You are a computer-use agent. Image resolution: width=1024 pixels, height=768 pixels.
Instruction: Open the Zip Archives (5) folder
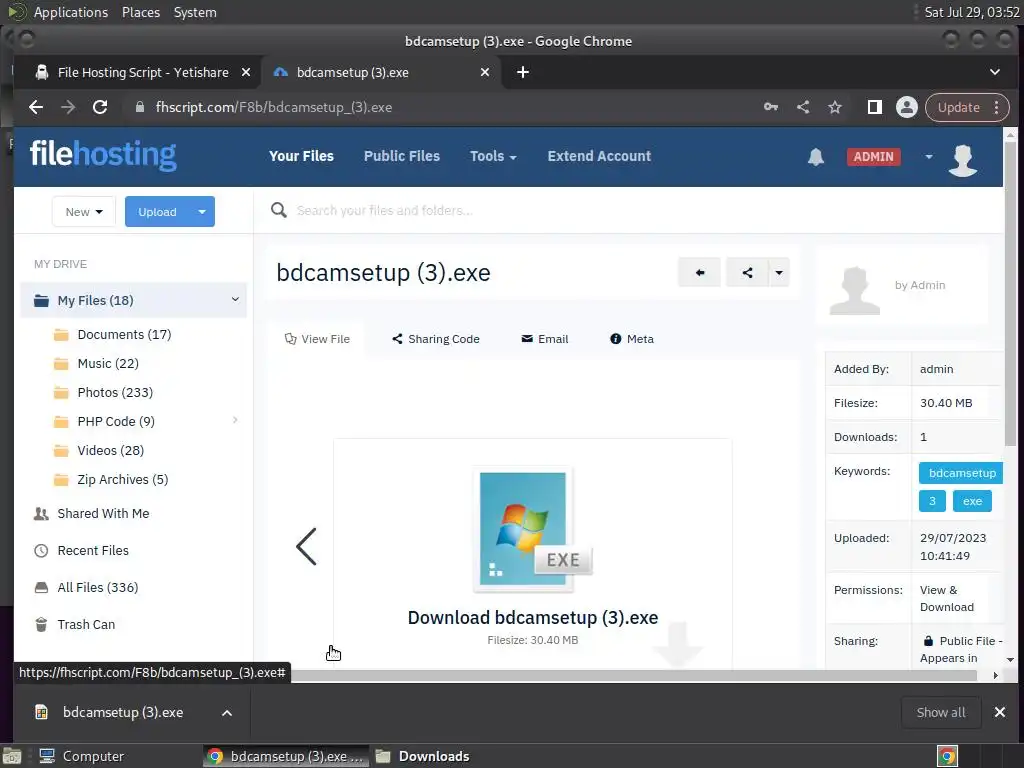123,479
